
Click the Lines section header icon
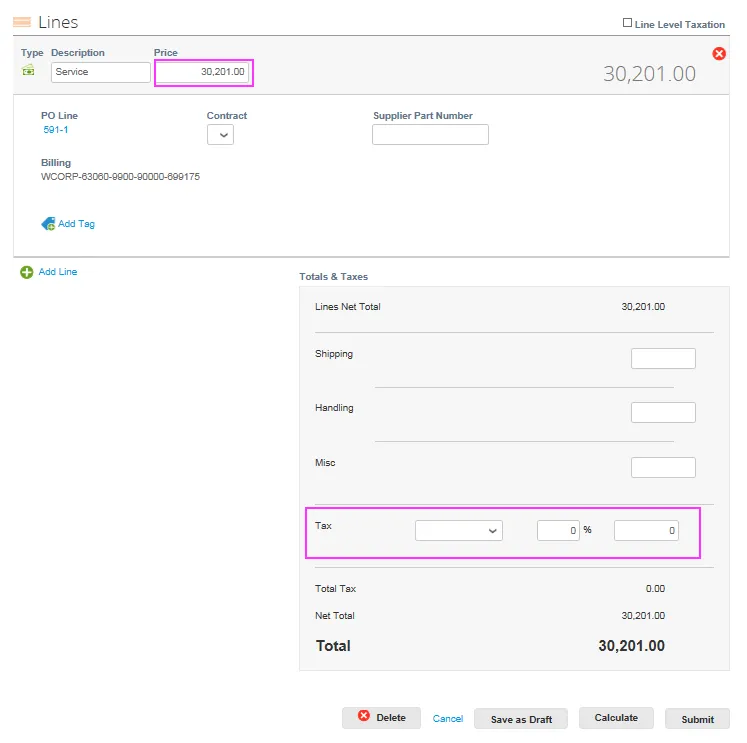click(22, 22)
